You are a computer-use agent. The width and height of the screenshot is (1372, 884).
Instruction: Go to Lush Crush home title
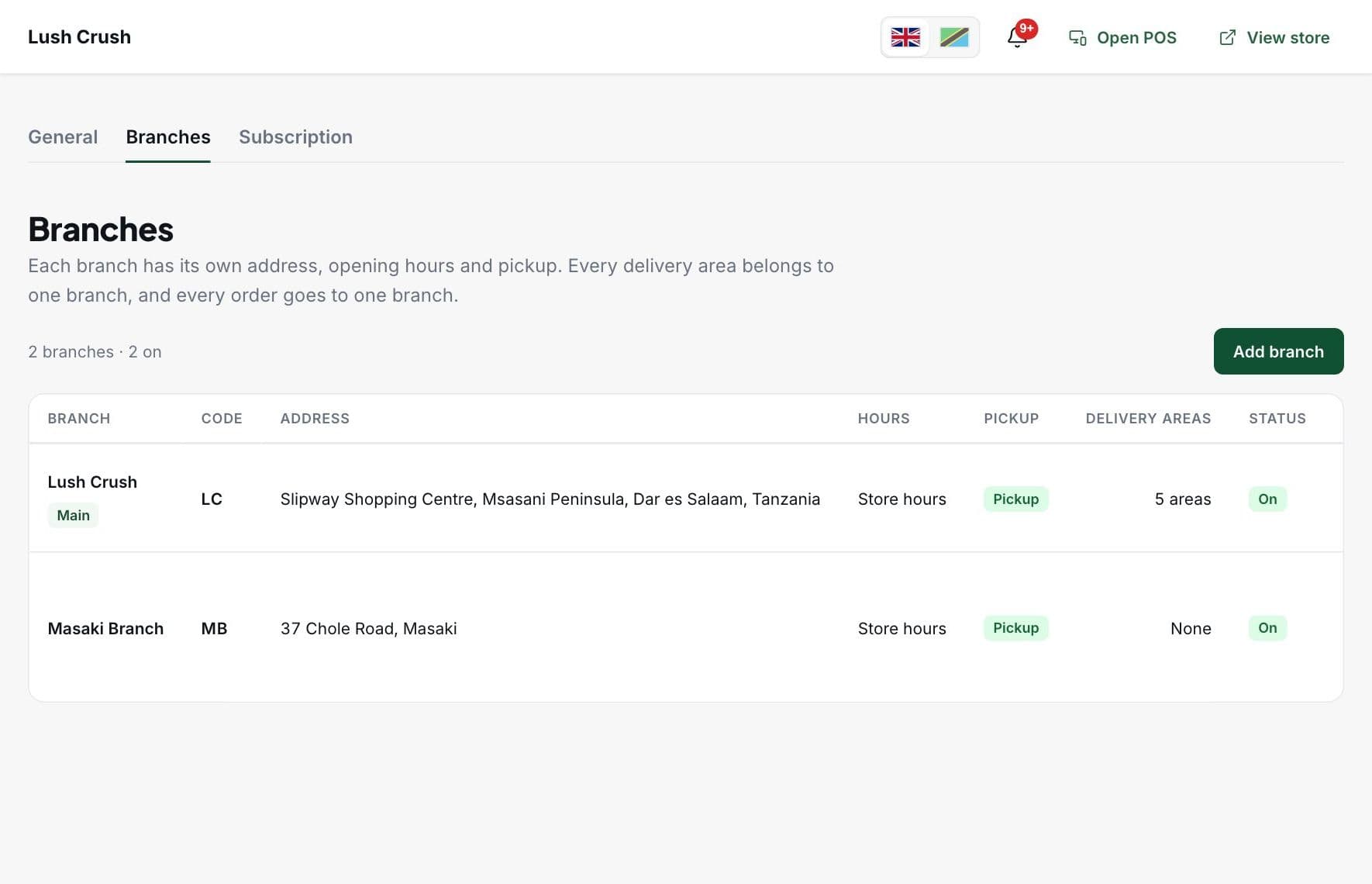(79, 37)
